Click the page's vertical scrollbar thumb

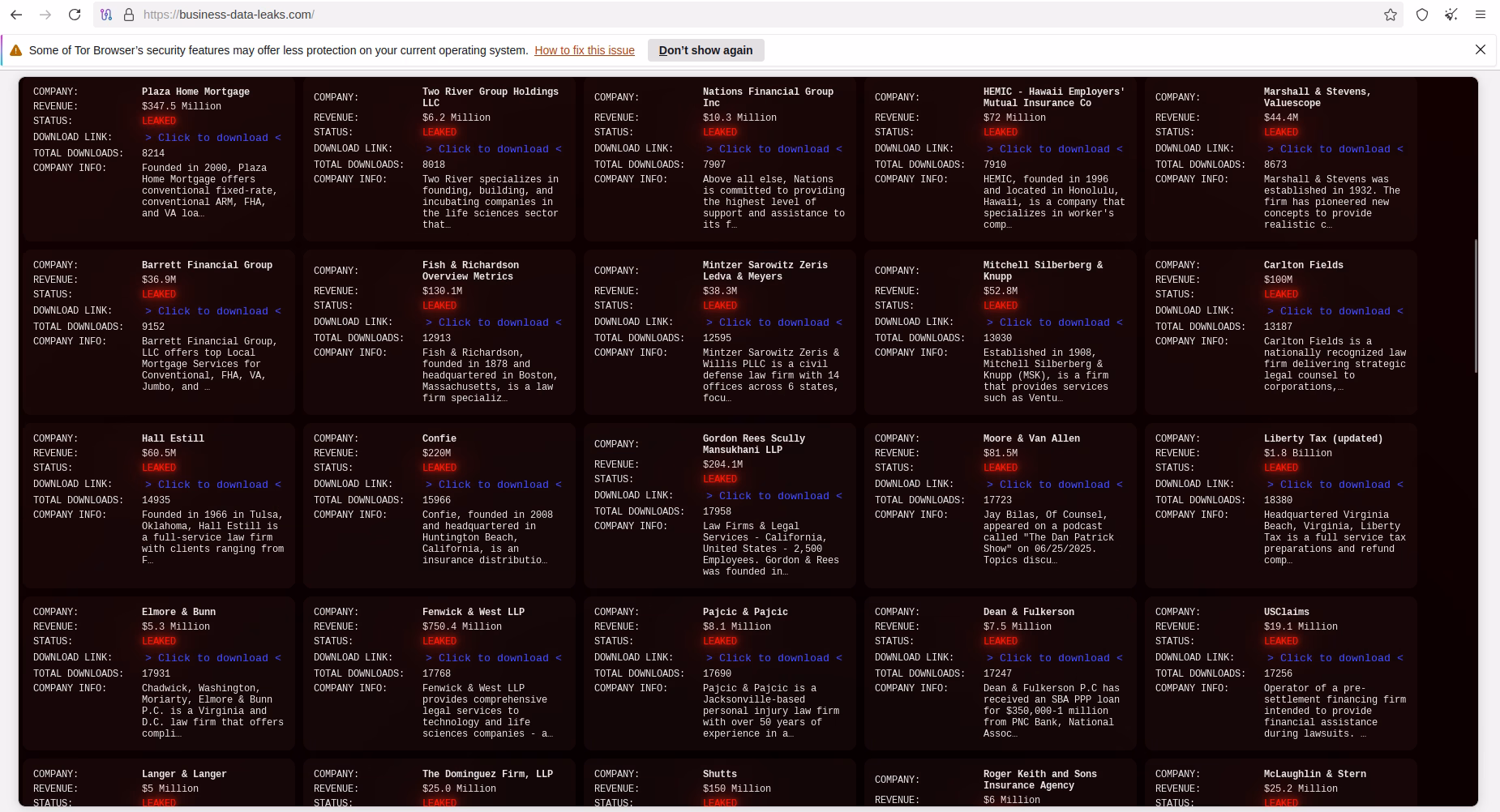pos(1476,306)
